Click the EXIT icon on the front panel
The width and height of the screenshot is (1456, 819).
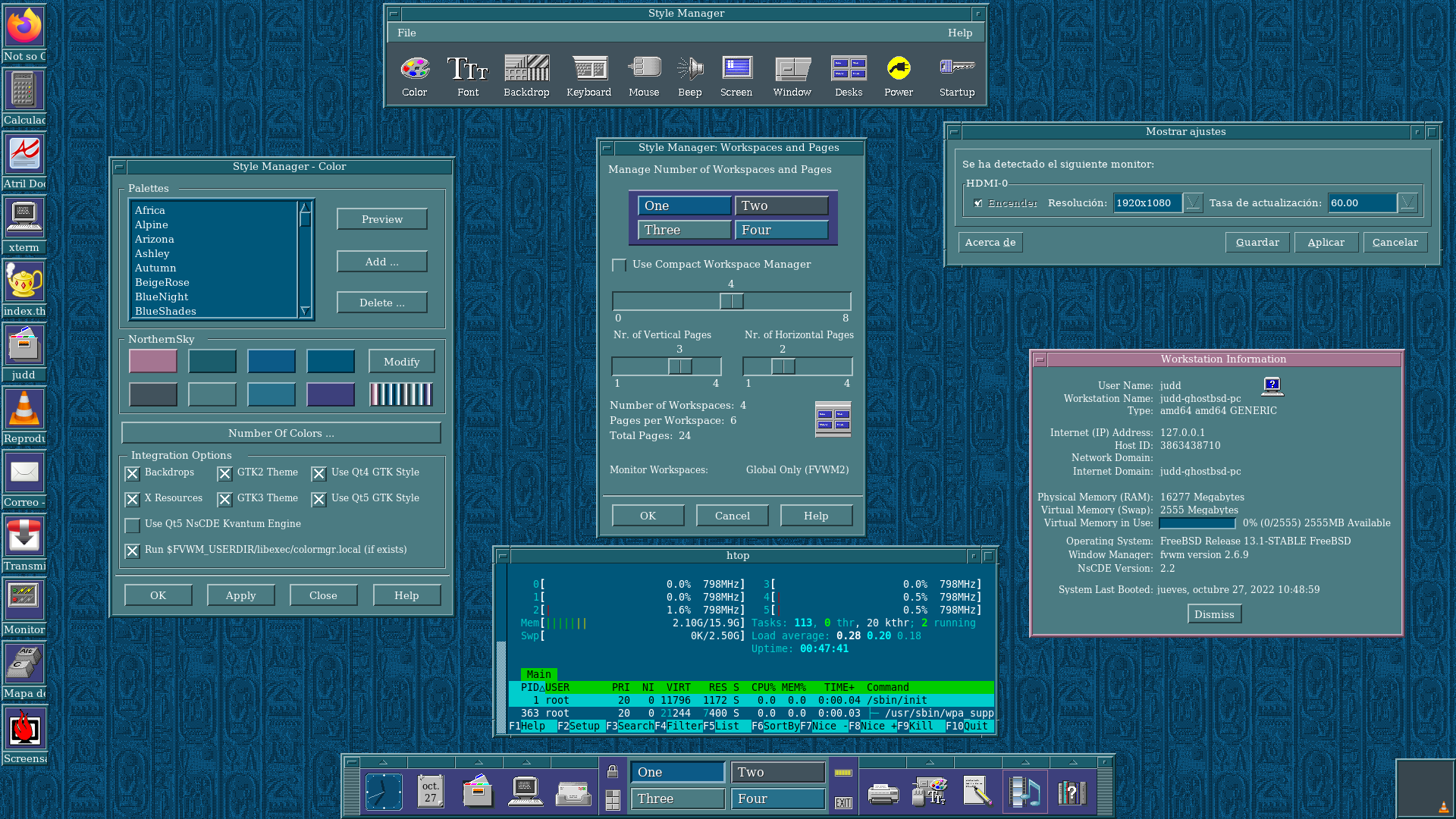[x=843, y=802]
